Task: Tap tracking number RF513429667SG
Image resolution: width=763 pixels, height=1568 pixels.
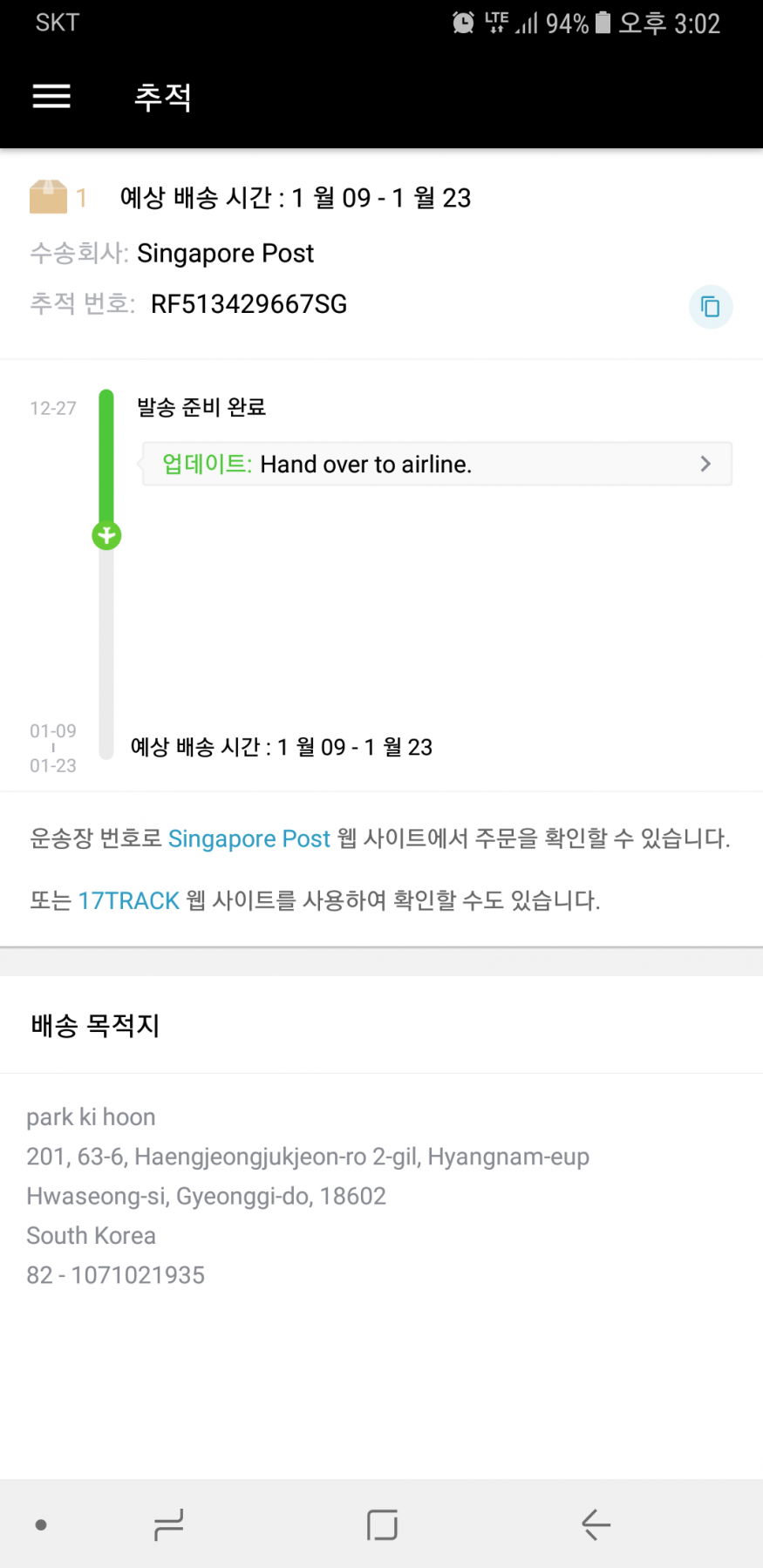Action: tap(249, 304)
